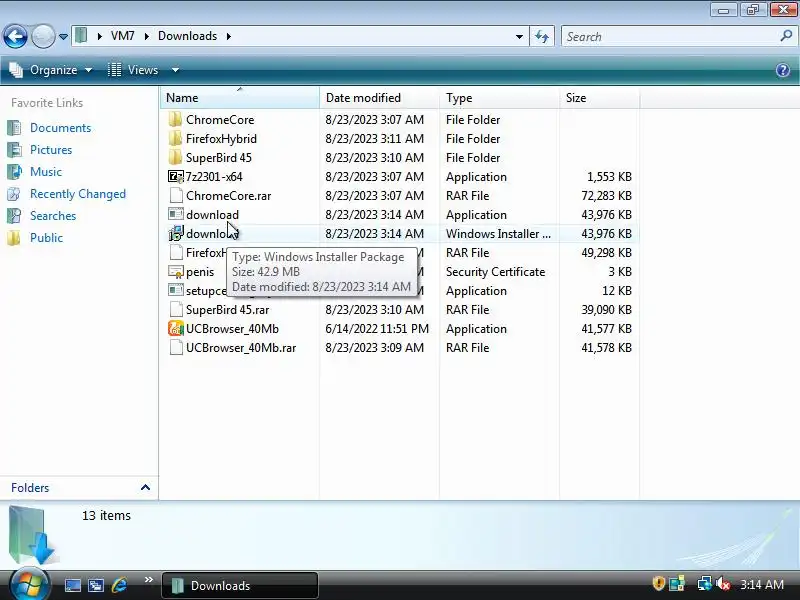Sort by the Date modified column header
Image resolution: width=800 pixels, height=600 pixels.
click(379, 97)
